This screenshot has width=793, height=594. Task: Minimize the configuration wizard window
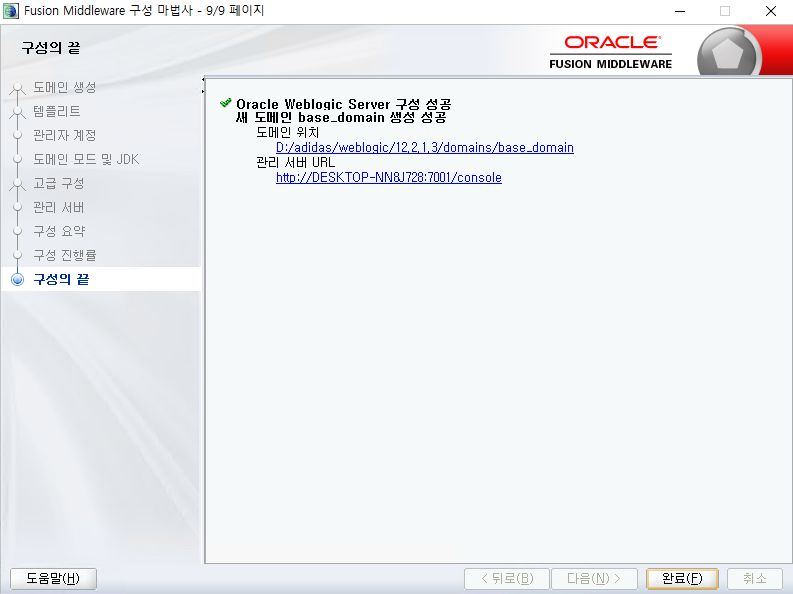680,11
